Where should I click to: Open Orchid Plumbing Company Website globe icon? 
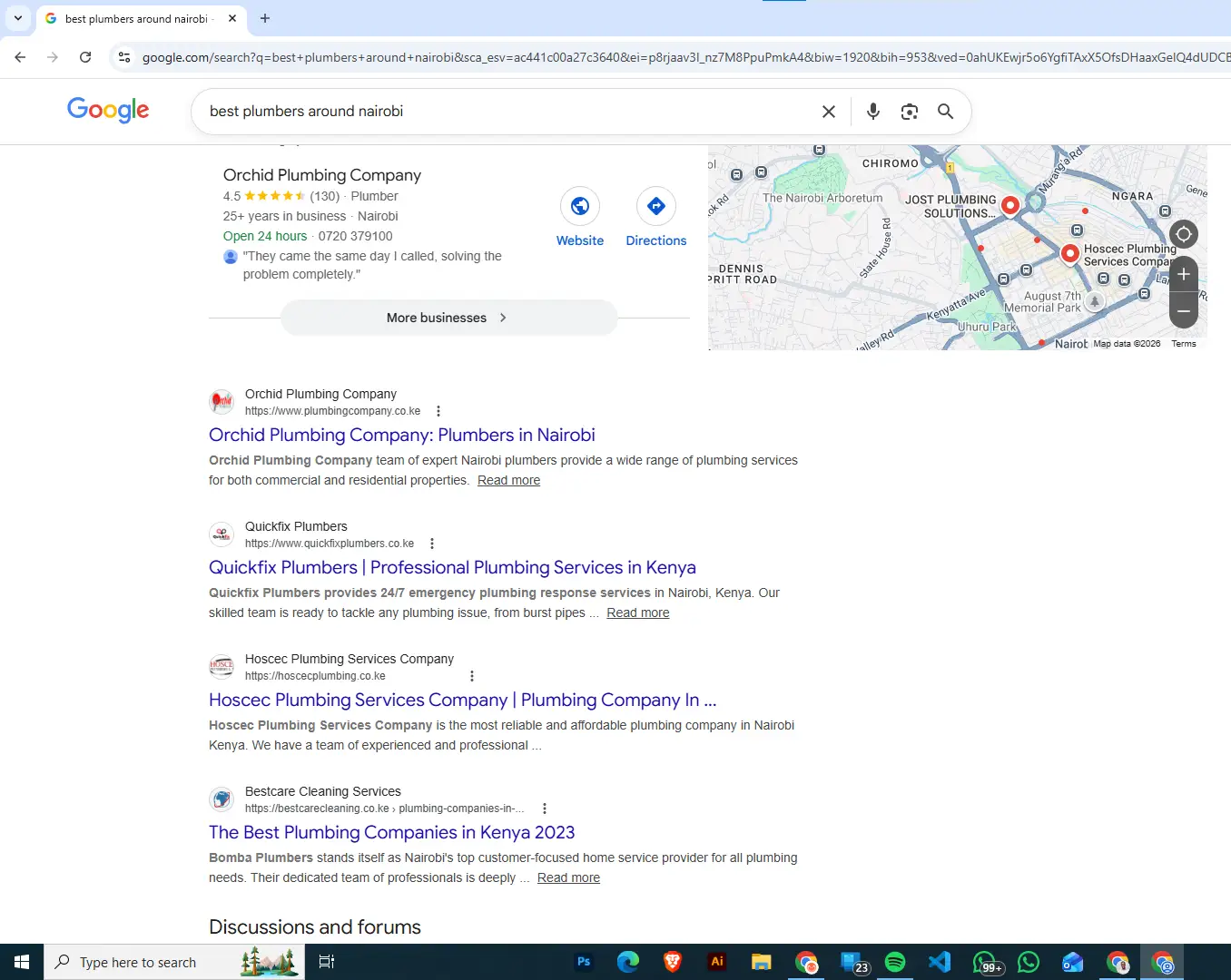coord(580,207)
